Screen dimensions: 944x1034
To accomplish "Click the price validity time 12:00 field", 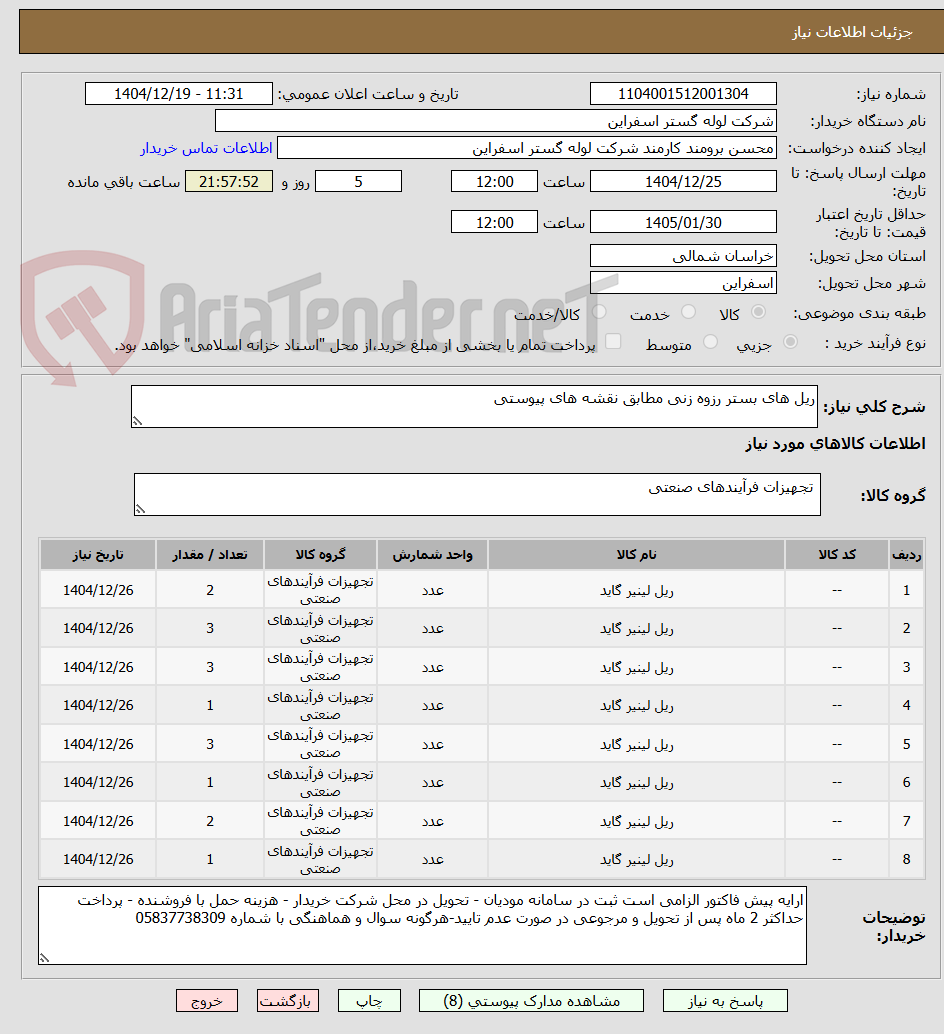I will tap(494, 222).
